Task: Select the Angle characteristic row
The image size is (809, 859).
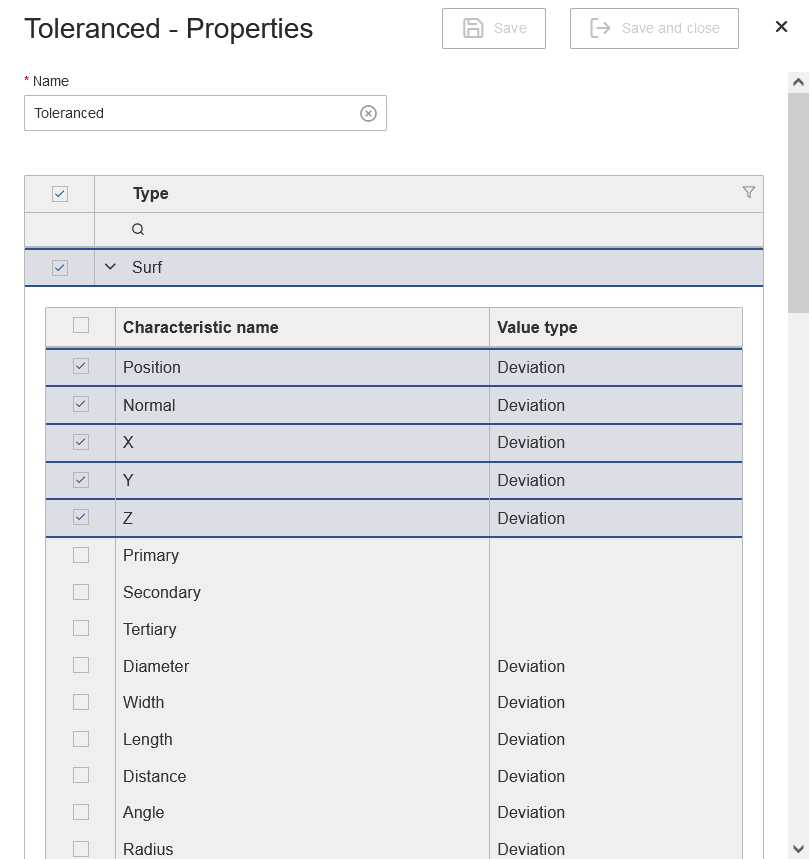Action: (x=300, y=812)
